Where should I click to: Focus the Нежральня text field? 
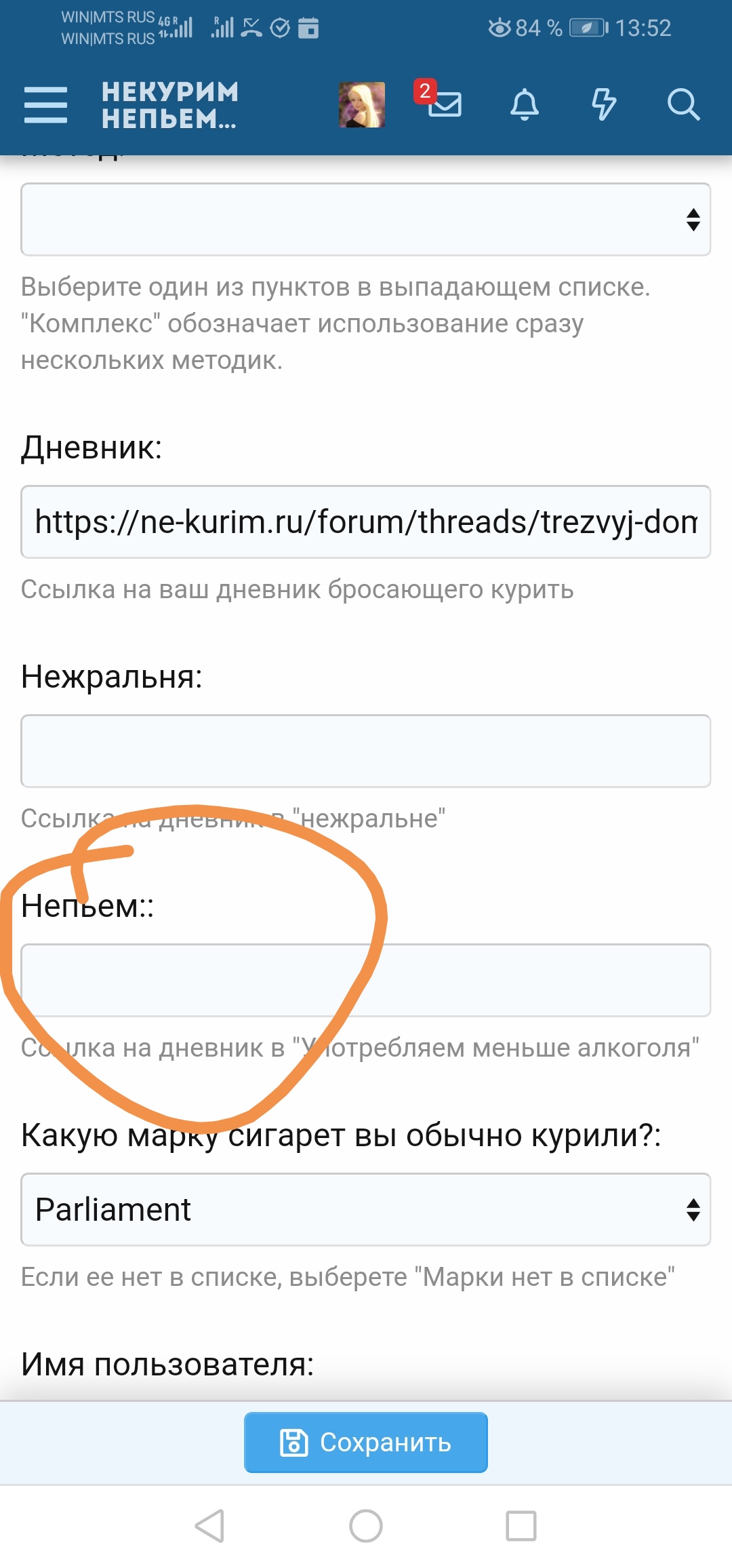point(365,751)
